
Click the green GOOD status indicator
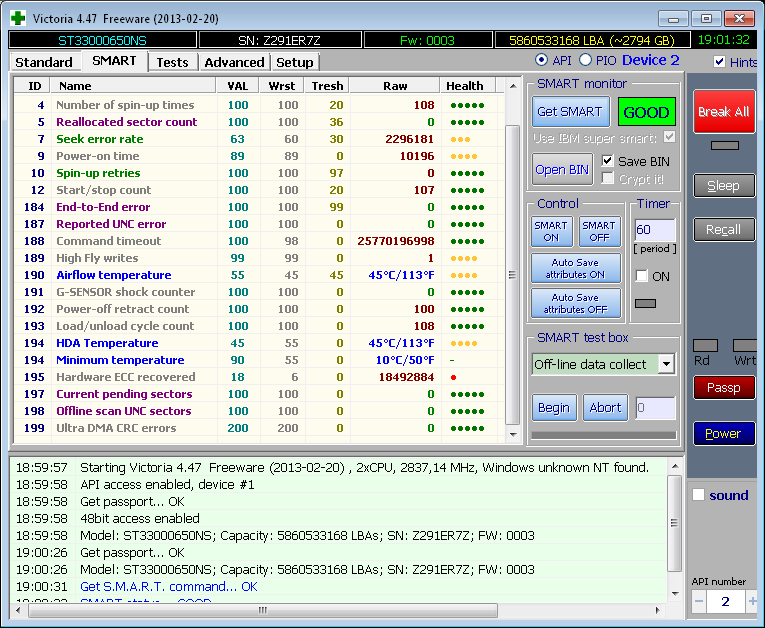tap(646, 112)
